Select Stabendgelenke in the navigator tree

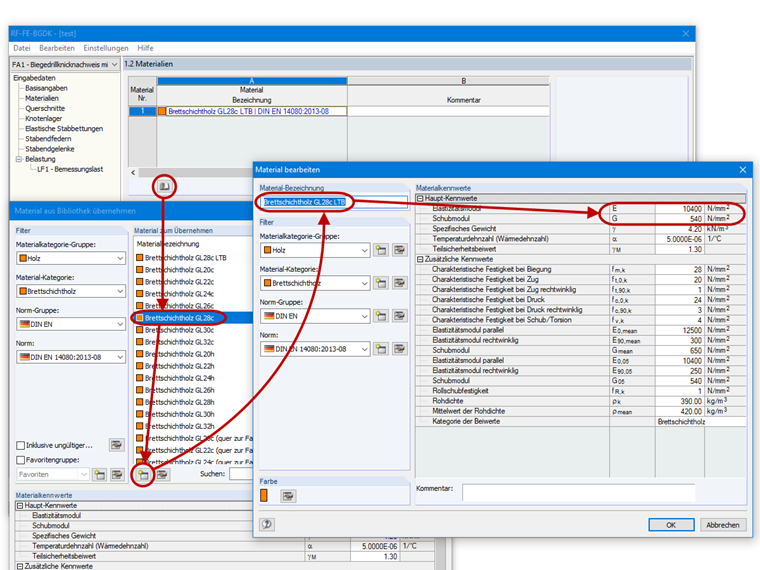(49, 149)
